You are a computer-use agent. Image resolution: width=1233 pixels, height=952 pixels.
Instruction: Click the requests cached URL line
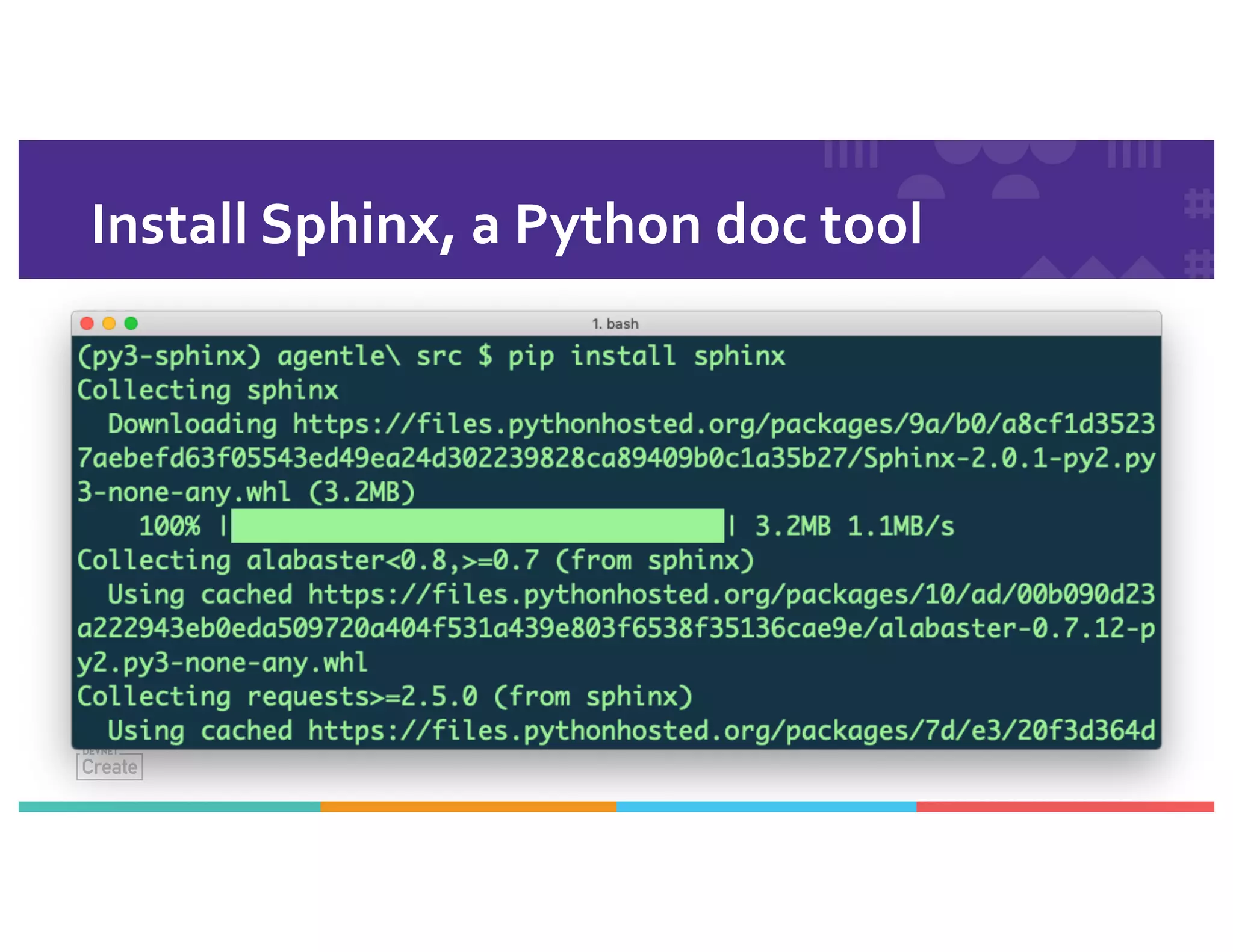point(631,731)
